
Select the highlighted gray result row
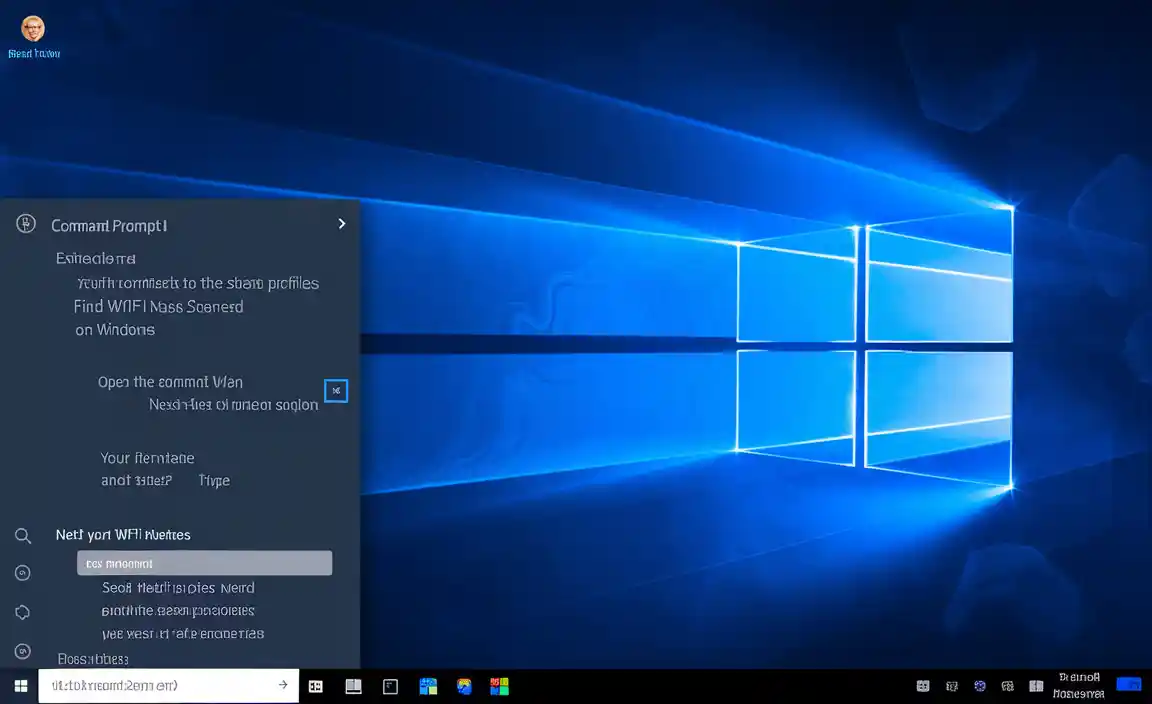[x=204, y=563]
